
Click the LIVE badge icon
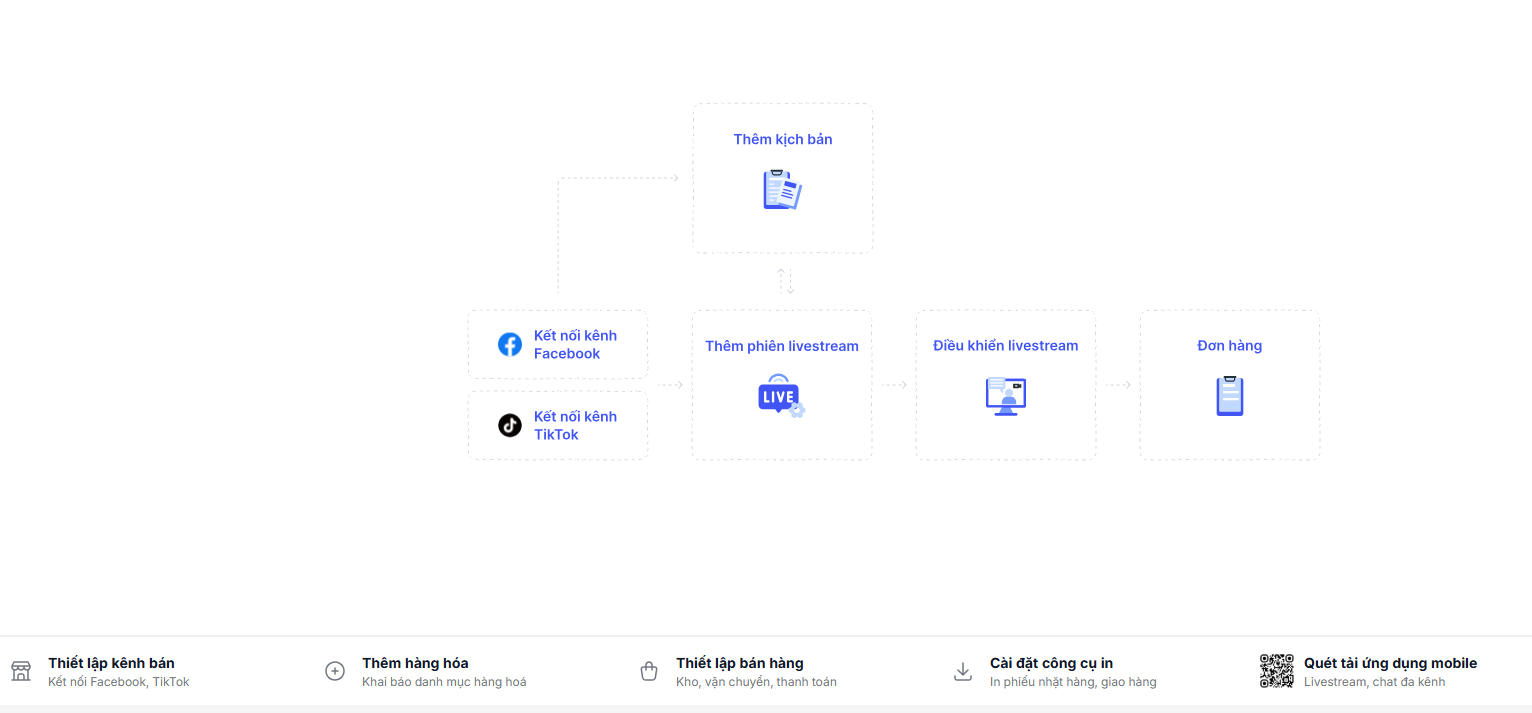pyautogui.click(x=781, y=396)
